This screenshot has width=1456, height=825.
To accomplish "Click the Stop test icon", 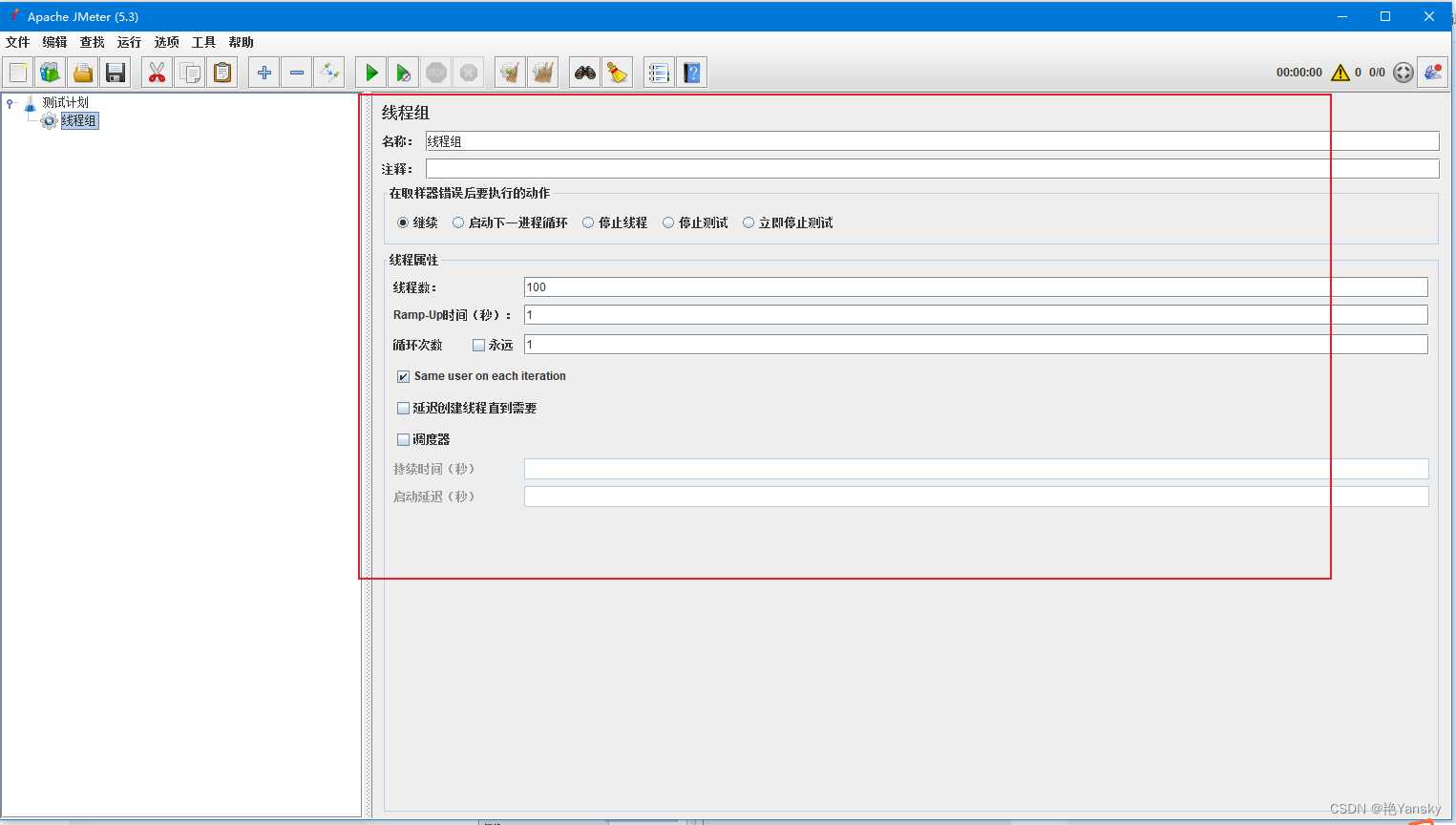I will coord(436,73).
